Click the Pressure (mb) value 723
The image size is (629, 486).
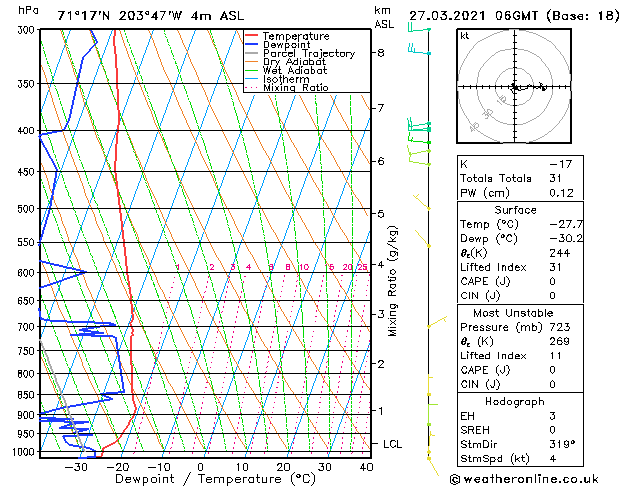[560, 327]
